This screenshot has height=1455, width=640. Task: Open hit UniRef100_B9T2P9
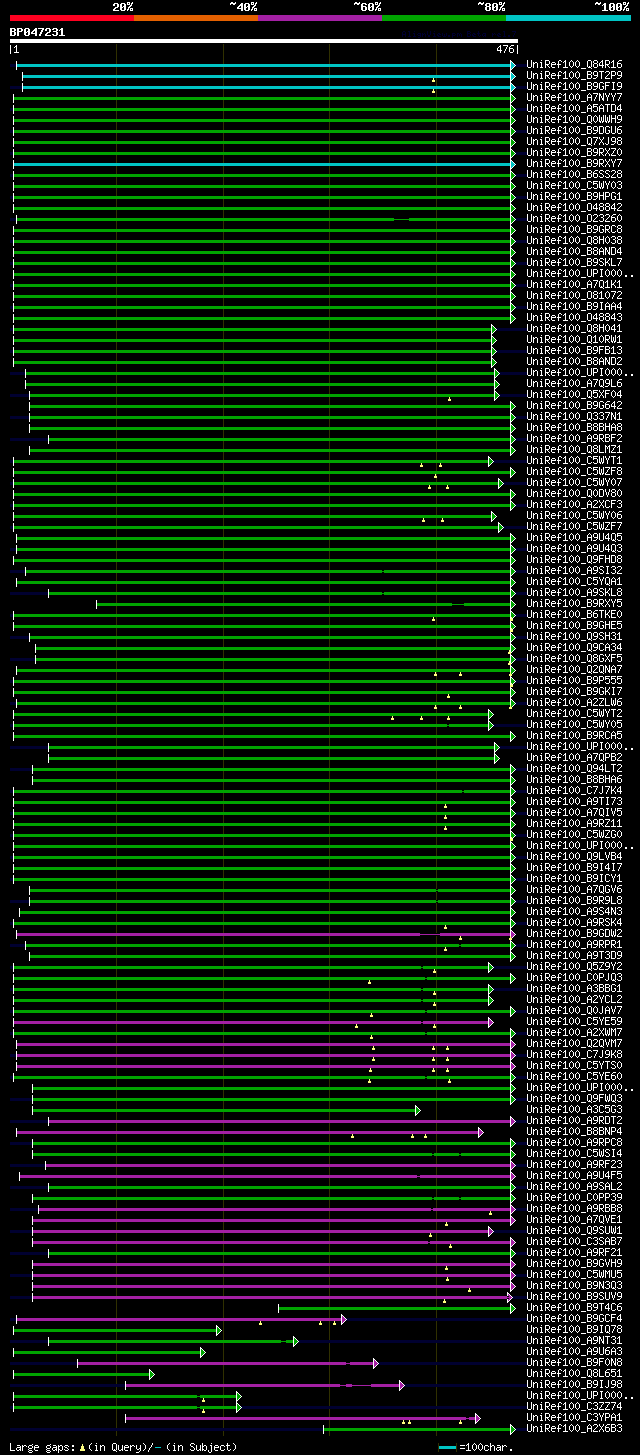574,75
